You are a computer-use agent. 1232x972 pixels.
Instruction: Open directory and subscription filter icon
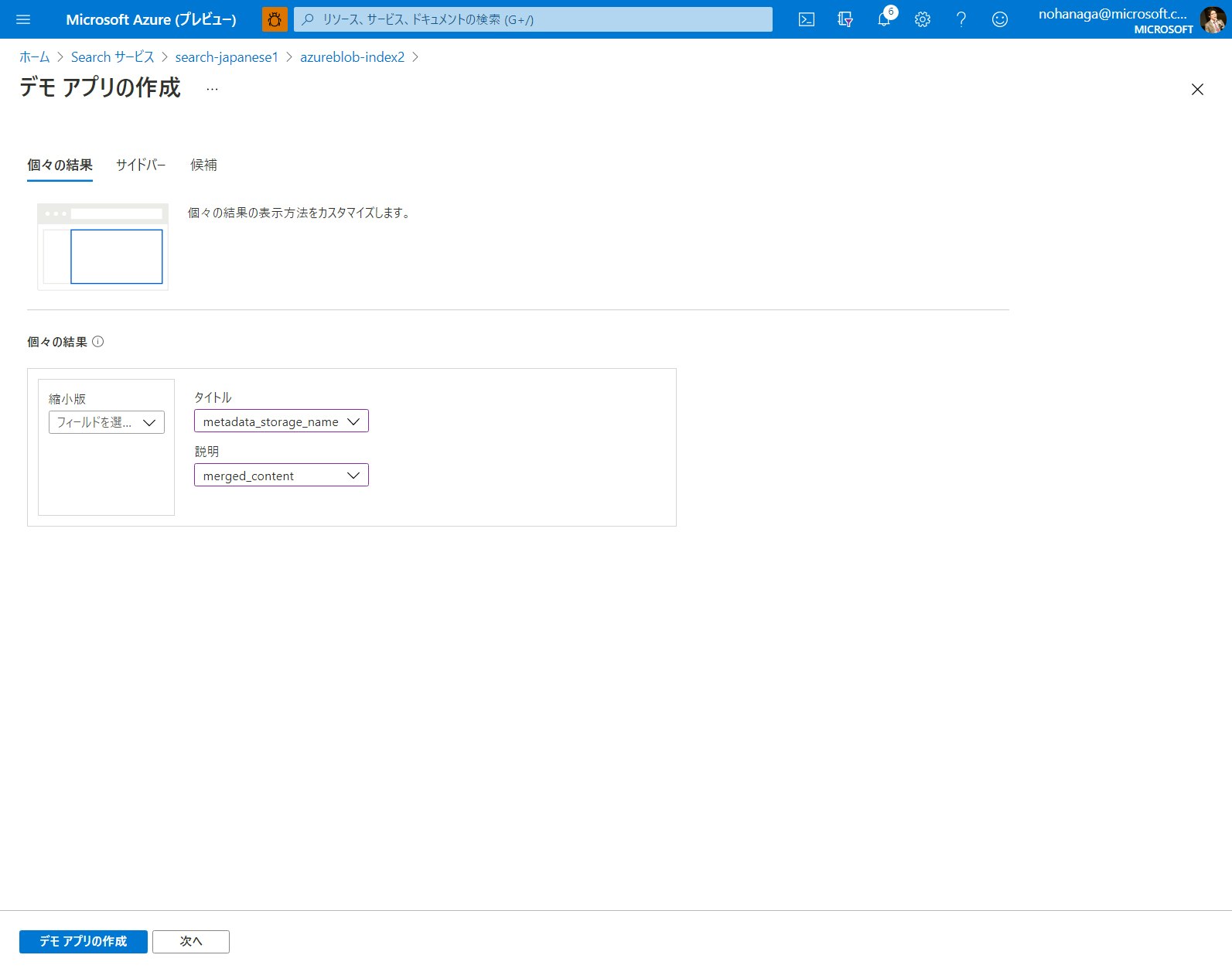coord(845,19)
